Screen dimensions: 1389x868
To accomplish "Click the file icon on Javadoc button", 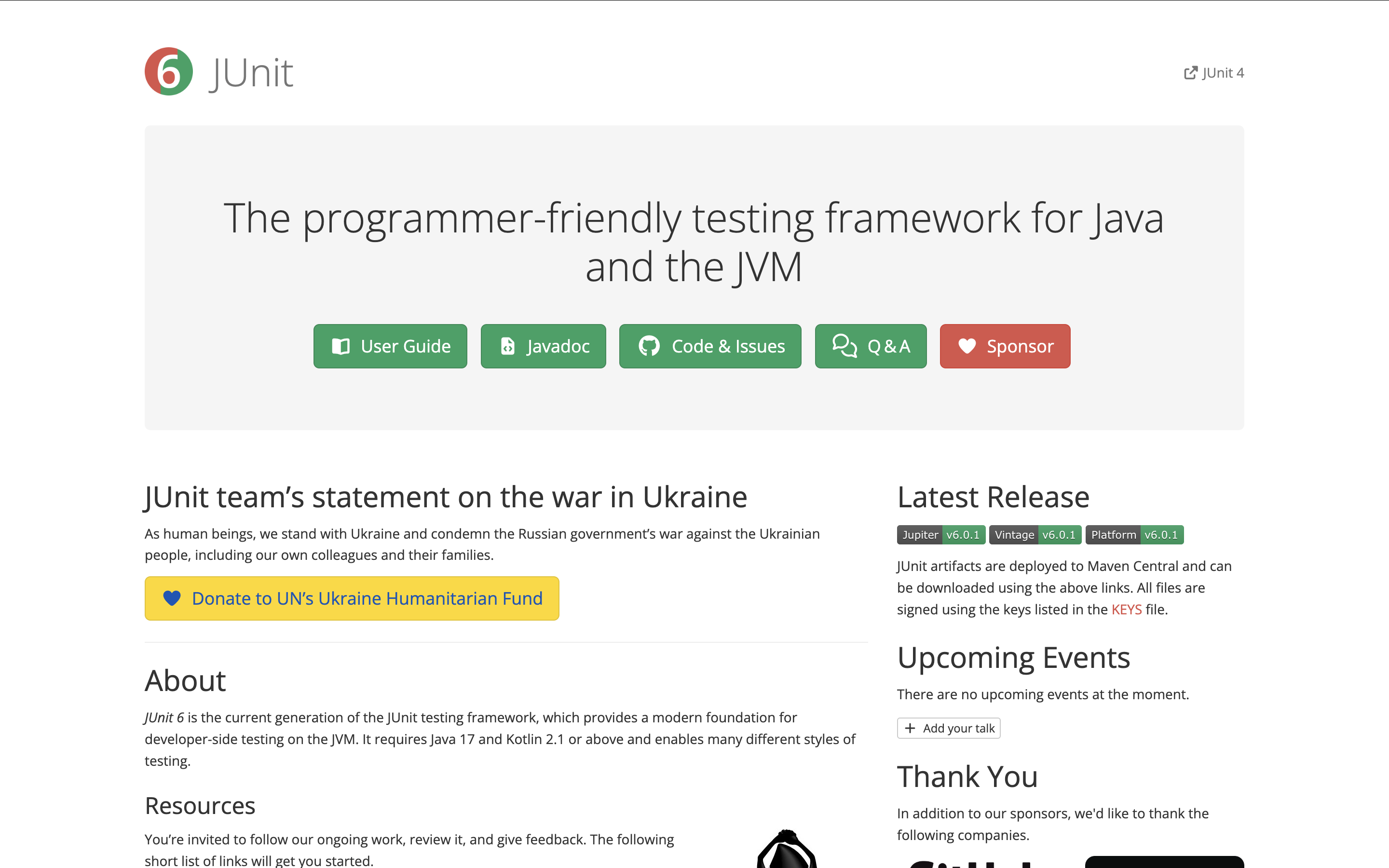I will pos(507,346).
